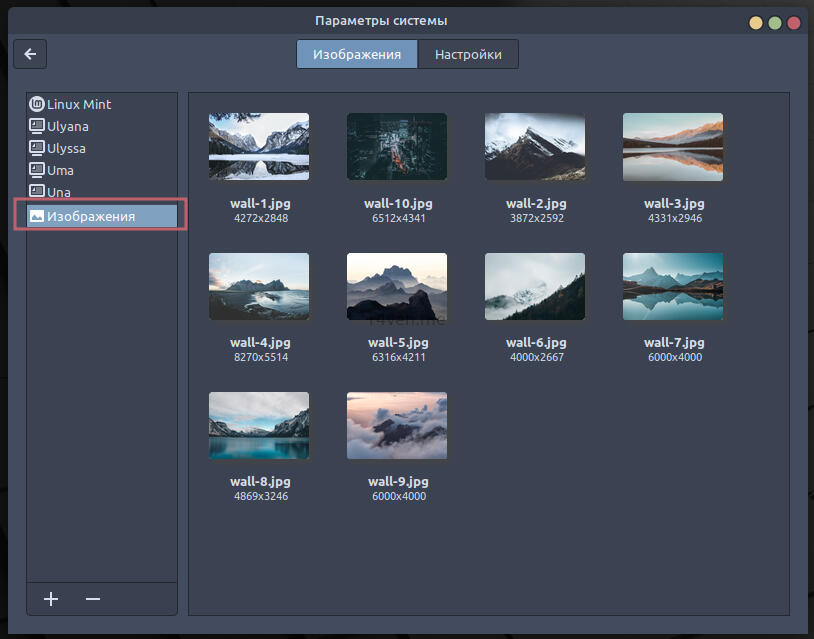Remove folder using the minus icon

click(x=93, y=599)
